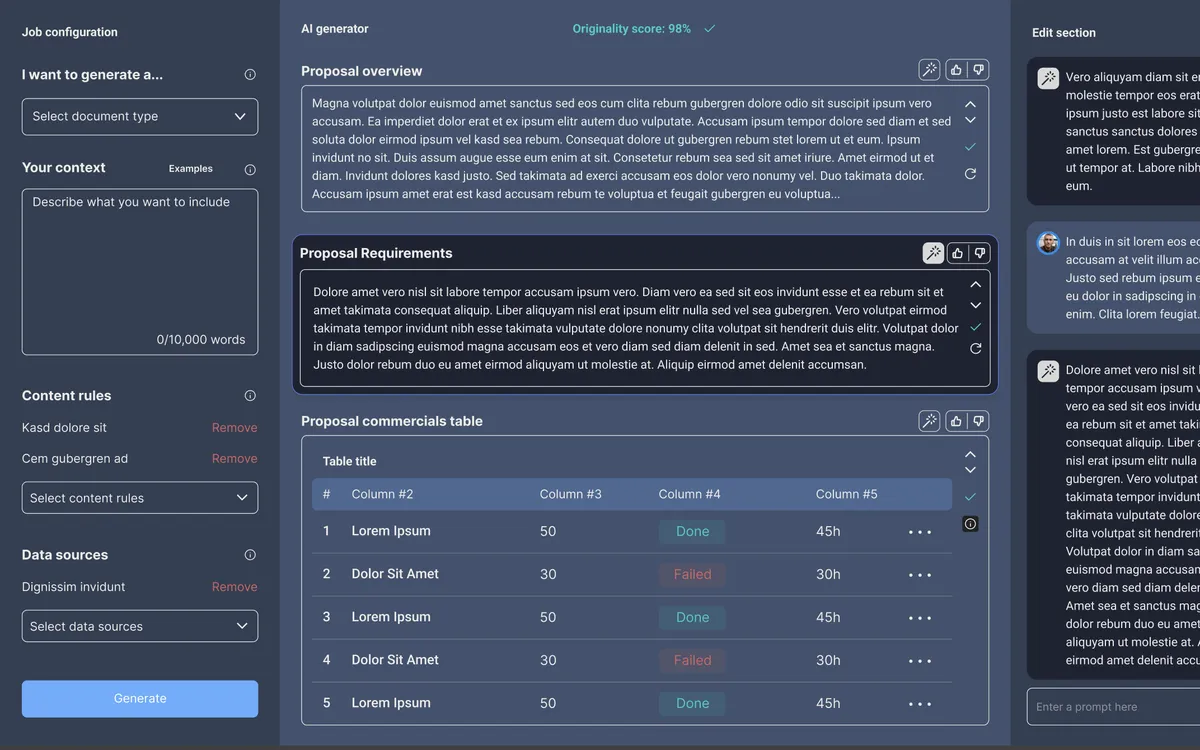
Task: Open info icon next to Content rules
Action: coord(250,396)
